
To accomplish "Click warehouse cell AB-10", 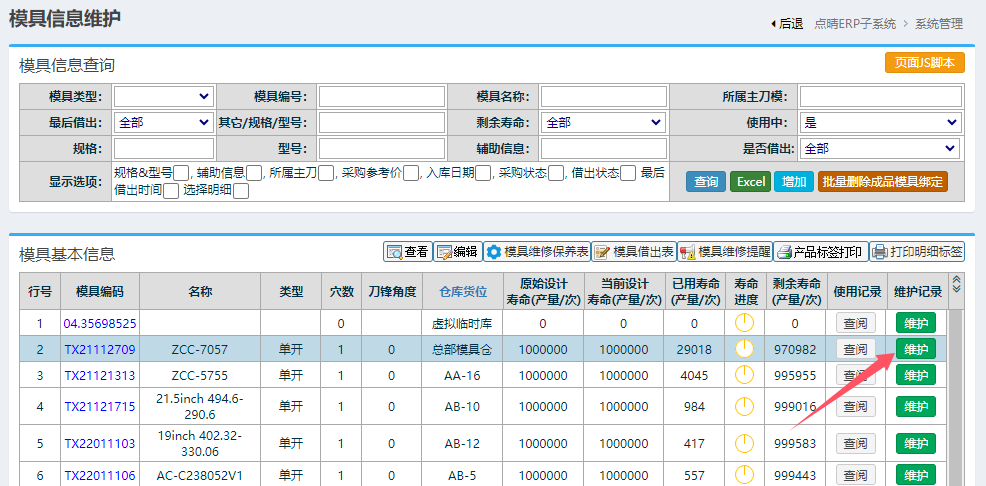I will tap(462, 407).
